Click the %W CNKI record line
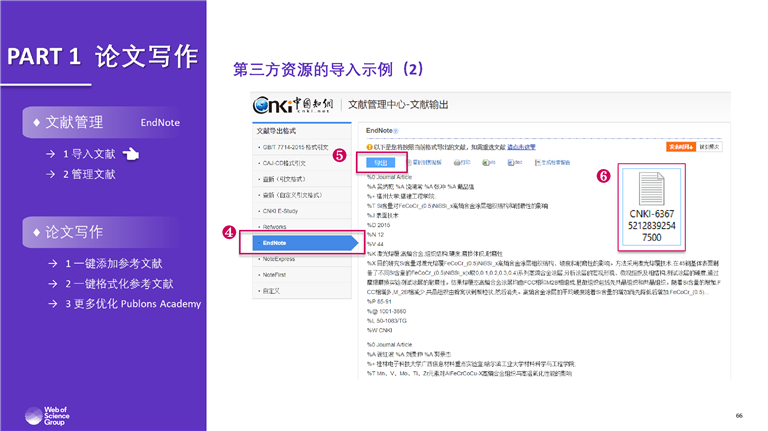The height and width of the screenshot is (431, 768). tap(380, 330)
